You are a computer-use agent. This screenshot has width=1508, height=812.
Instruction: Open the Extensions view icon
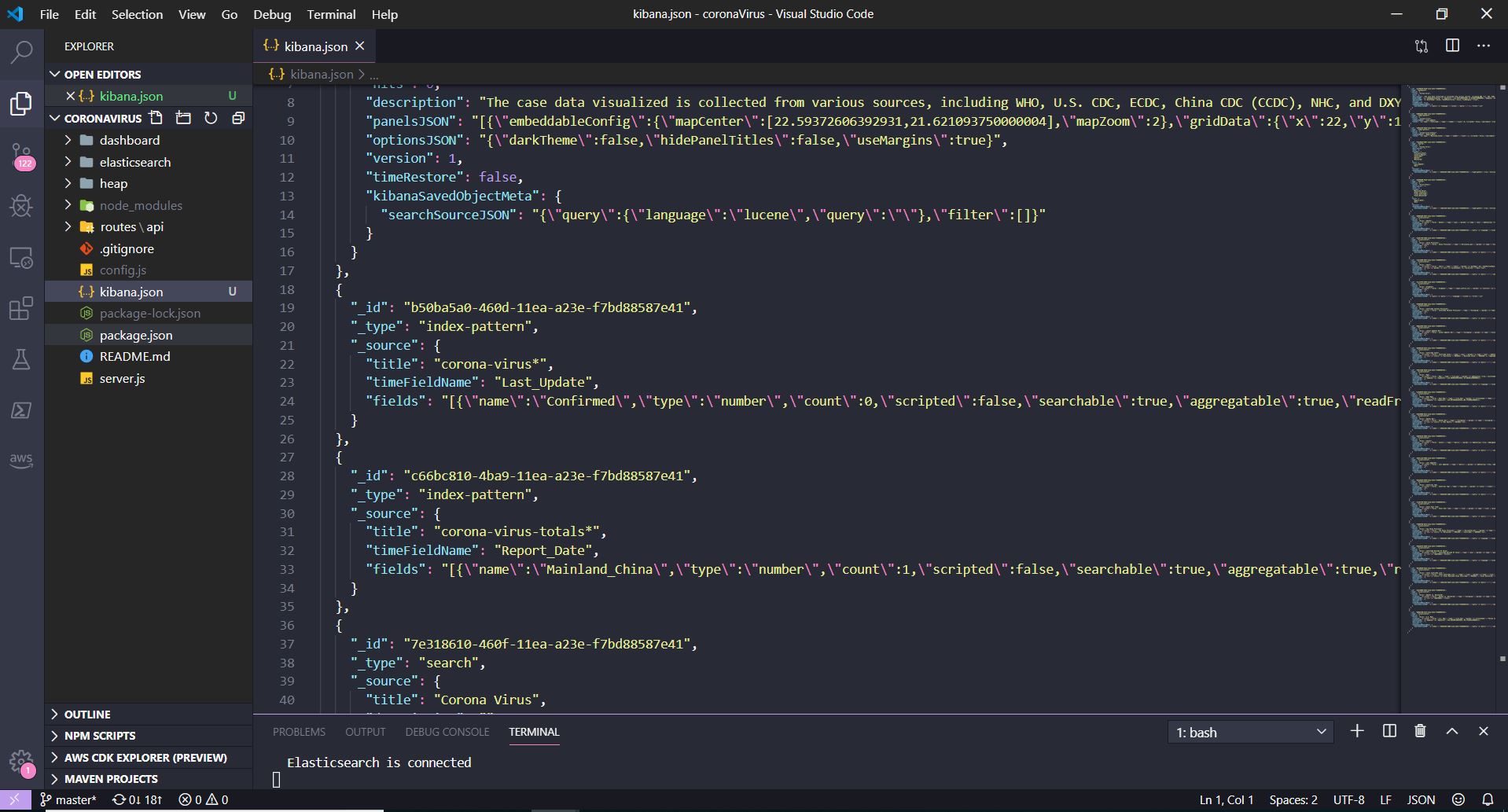click(21, 308)
